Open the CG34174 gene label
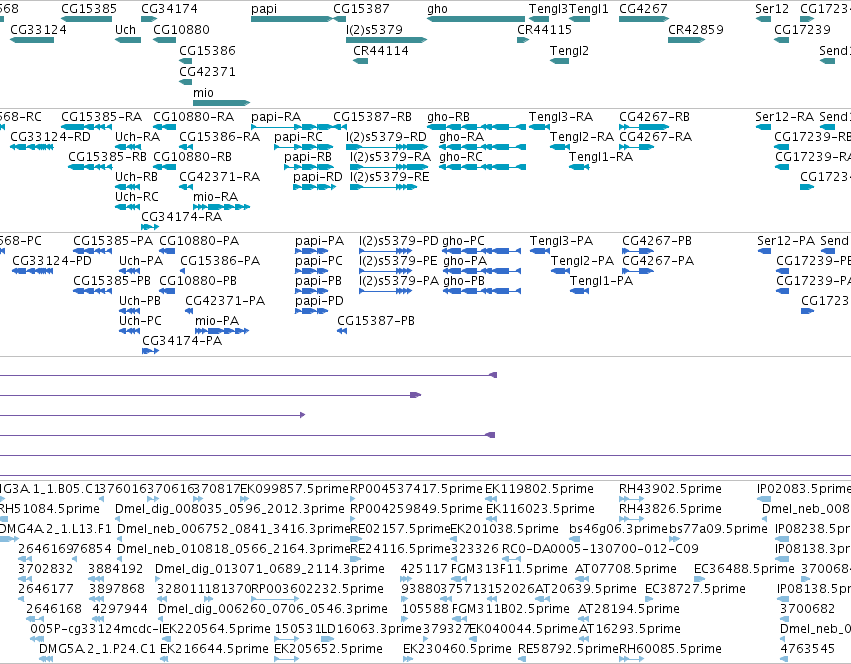Viewport: 851px width, 664px height. 169,9
